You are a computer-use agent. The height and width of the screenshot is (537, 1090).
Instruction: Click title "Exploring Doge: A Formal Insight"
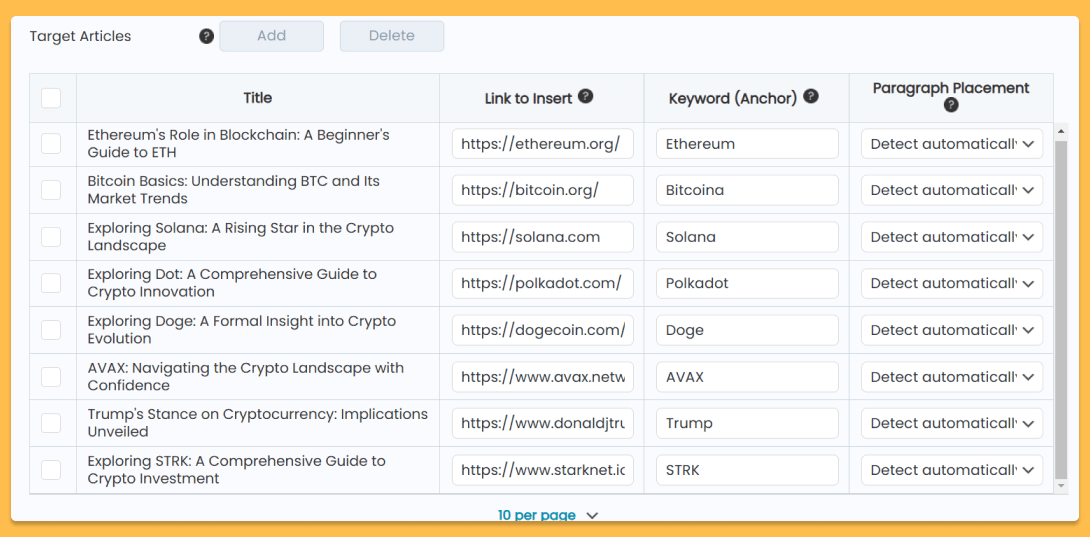pos(241,330)
